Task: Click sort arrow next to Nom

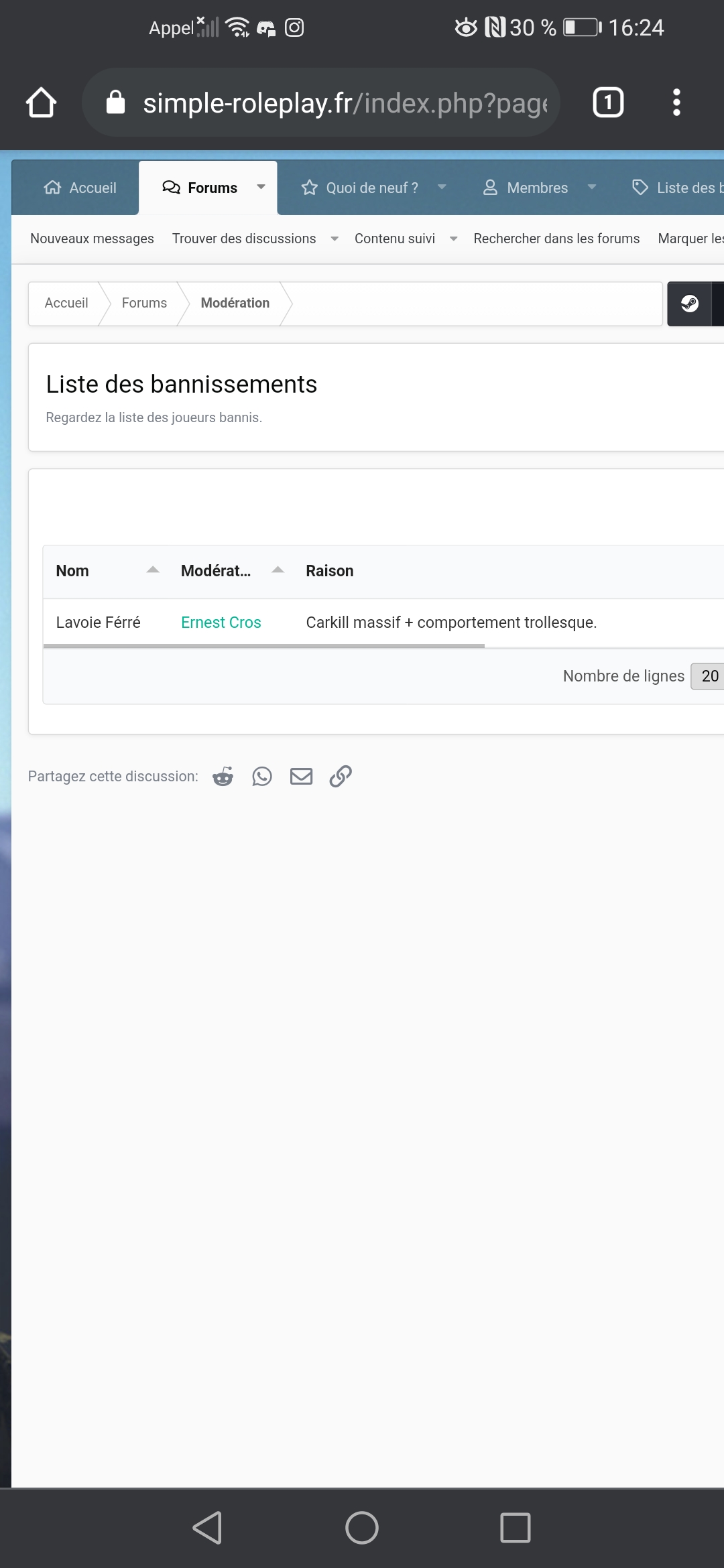Action: (153, 570)
